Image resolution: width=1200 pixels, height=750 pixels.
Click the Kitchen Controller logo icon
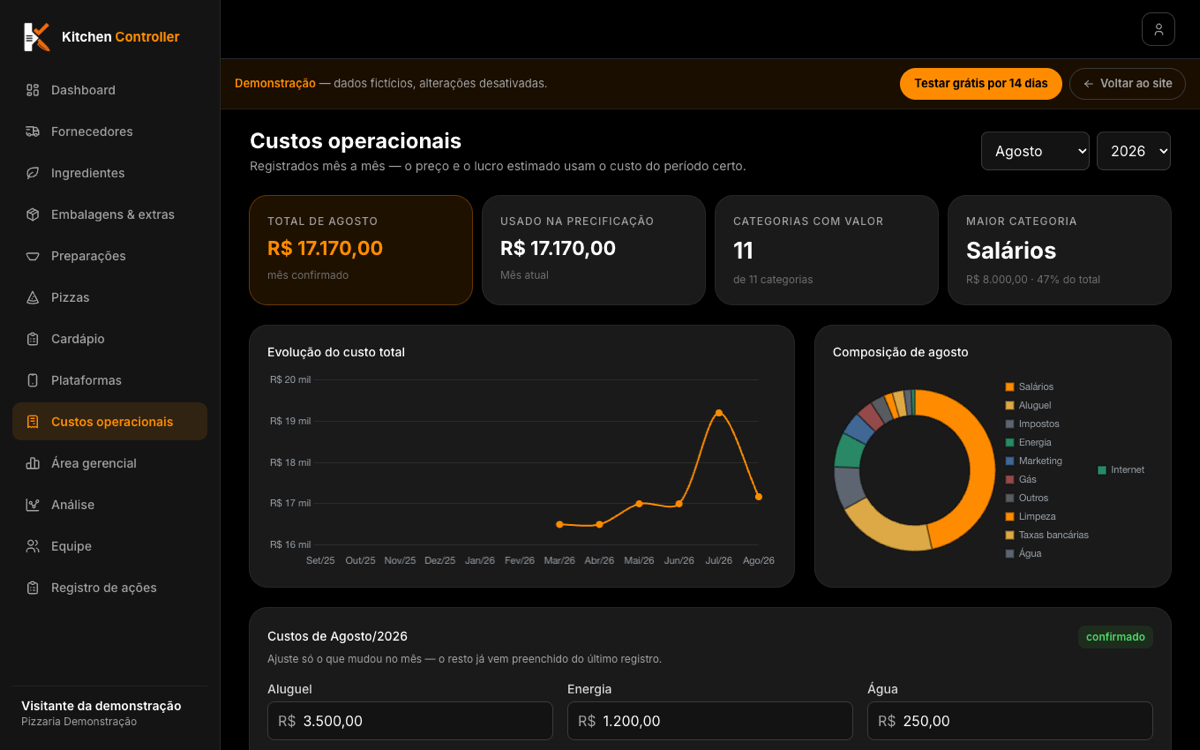pos(37,37)
